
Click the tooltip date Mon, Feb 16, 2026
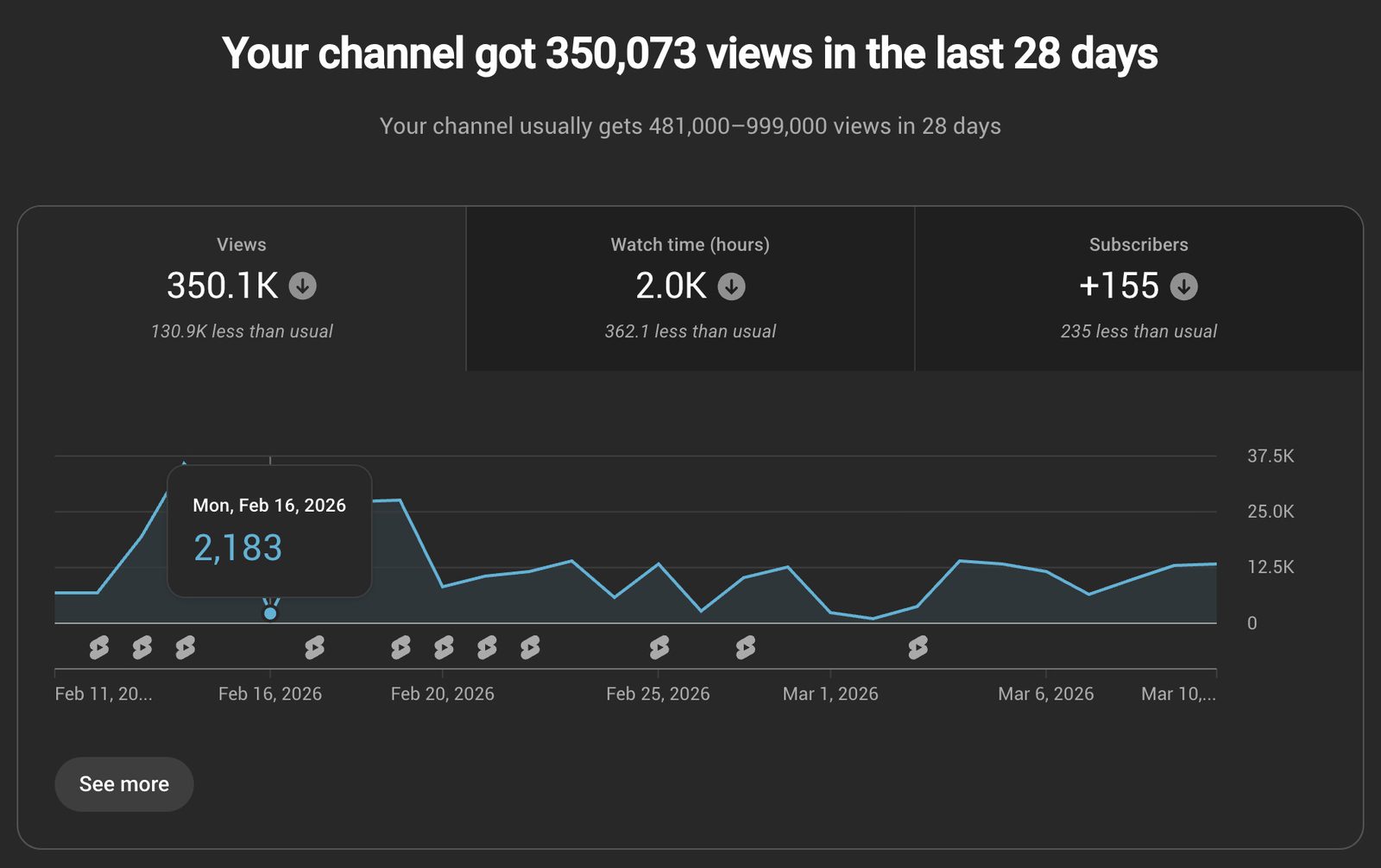(269, 506)
